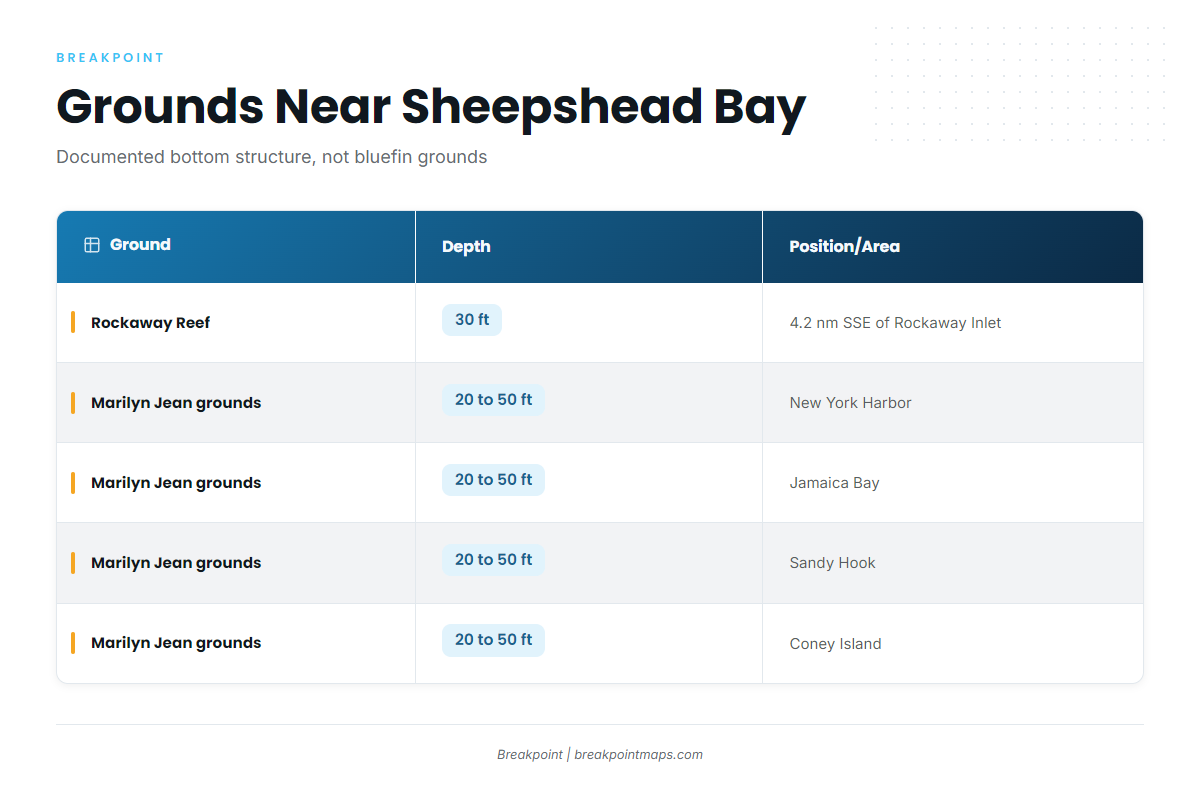Click the table grid icon beside Ground
This screenshot has width=1200, height=789.
click(92, 245)
